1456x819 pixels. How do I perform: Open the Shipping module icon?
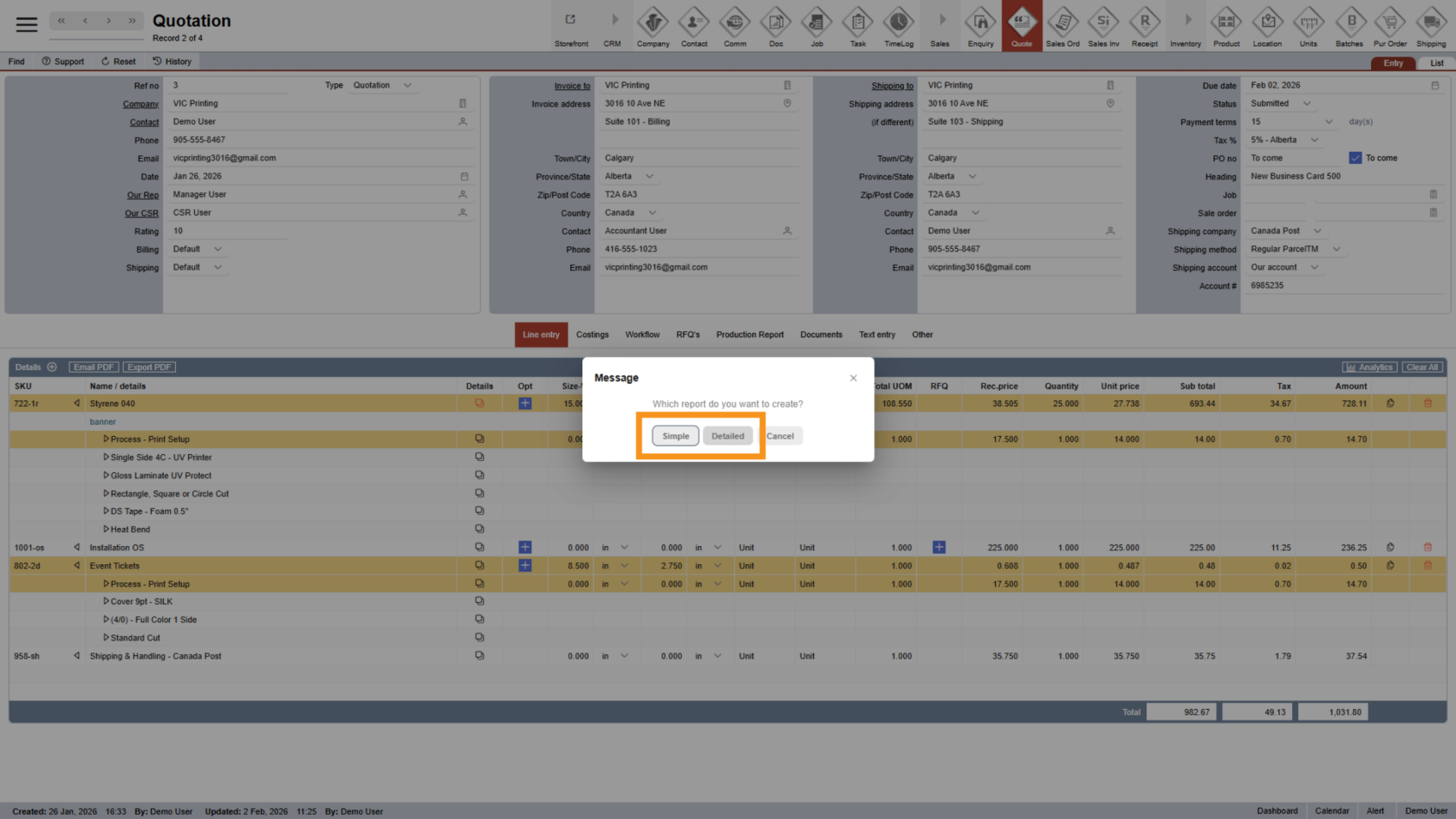point(1430,26)
